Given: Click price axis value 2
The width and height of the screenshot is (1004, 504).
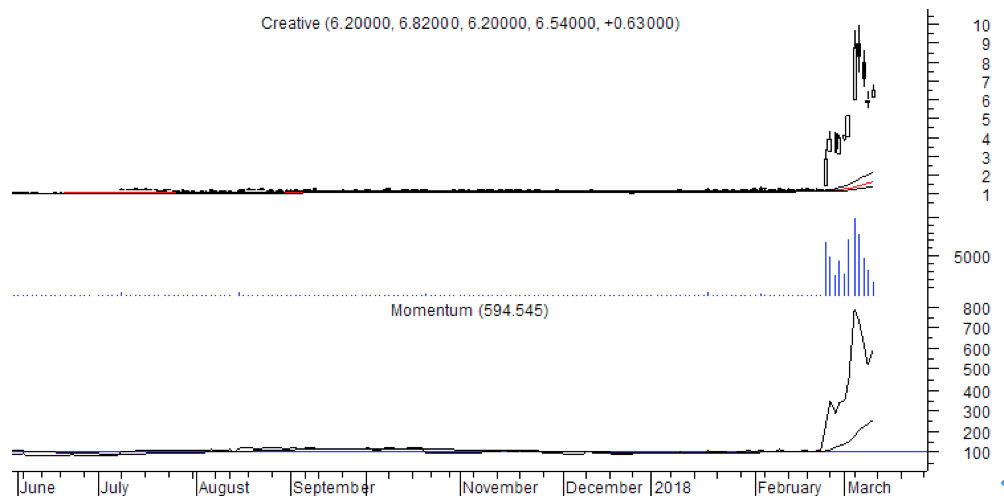Looking at the screenshot, I should [x=987, y=176].
